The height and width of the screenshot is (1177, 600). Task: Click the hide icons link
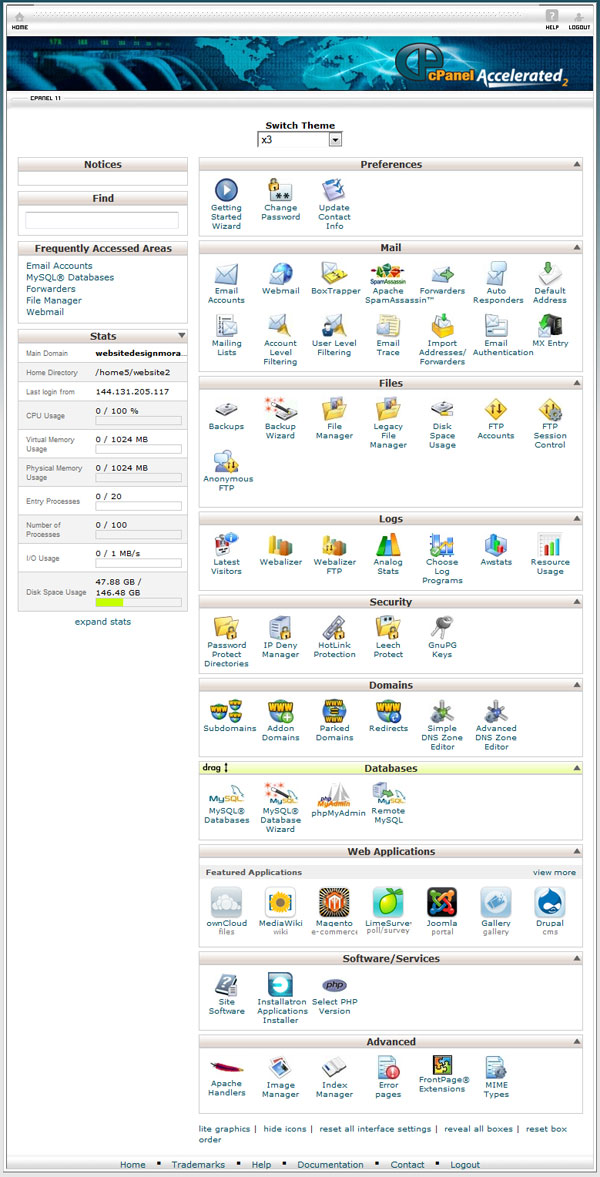point(285,1128)
